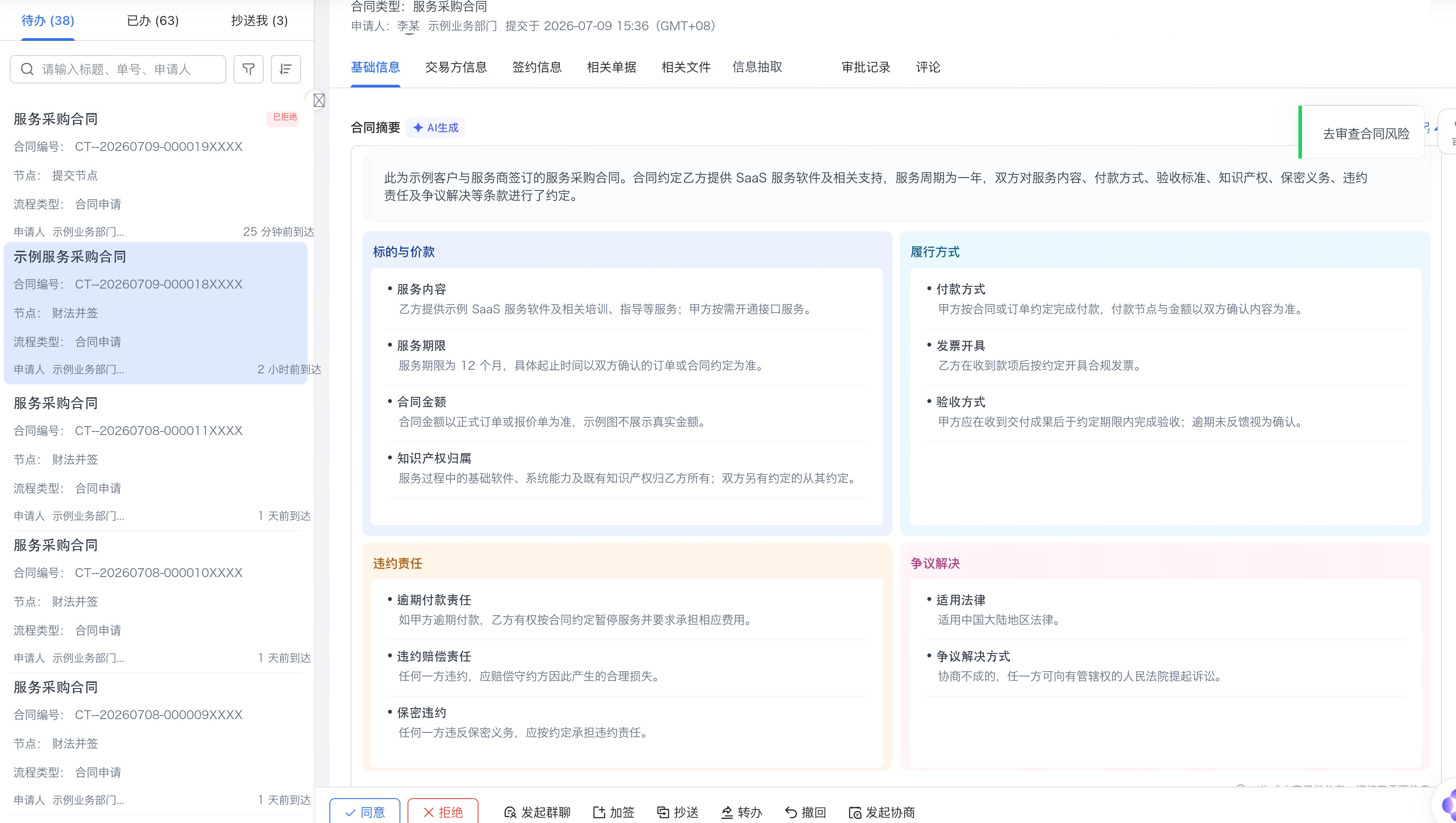The height and width of the screenshot is (823, 1456).
Task: Click the 合同金额 summary item
Action: click(x=627, y=413)
